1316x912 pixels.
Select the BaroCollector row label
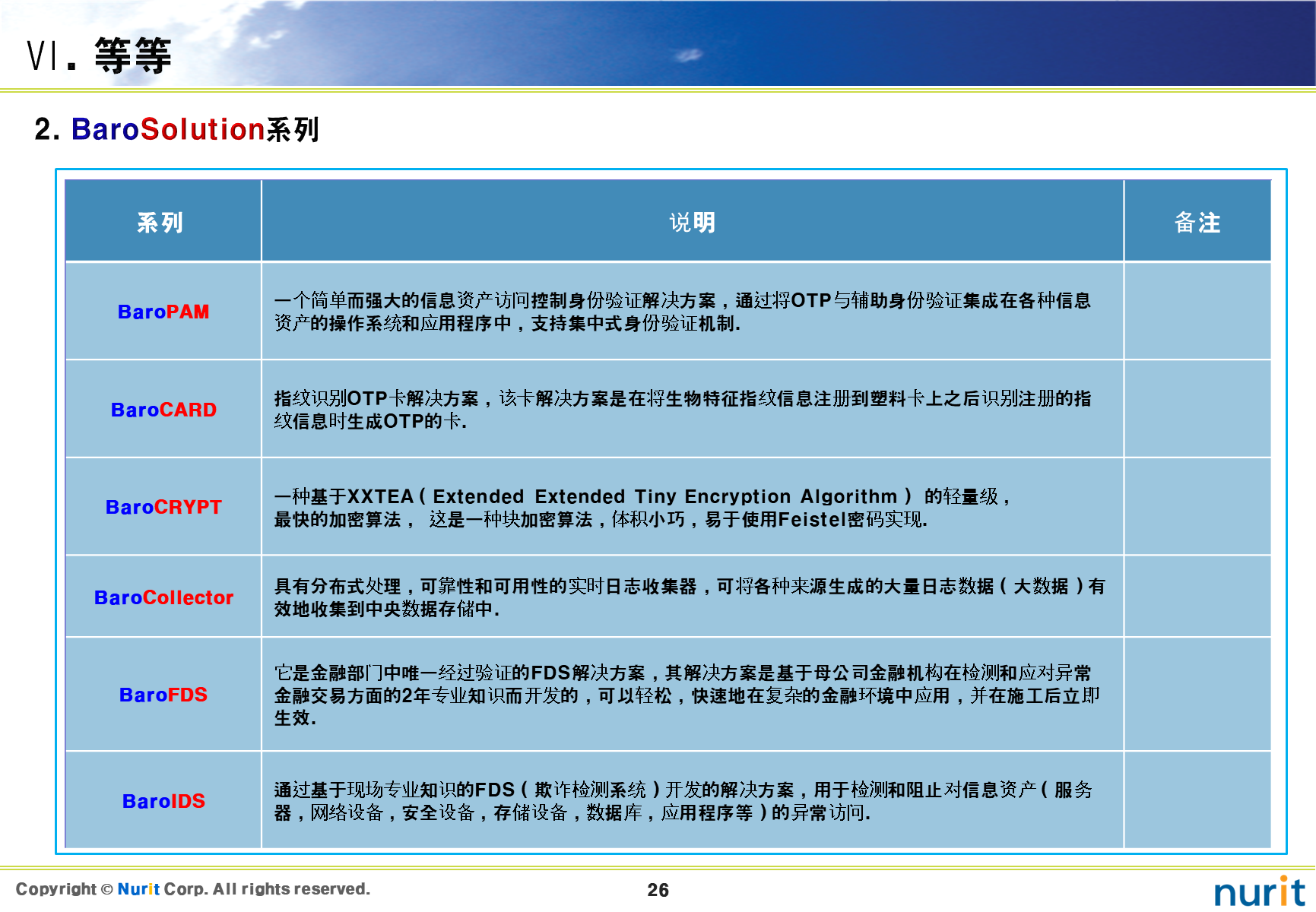163,597
